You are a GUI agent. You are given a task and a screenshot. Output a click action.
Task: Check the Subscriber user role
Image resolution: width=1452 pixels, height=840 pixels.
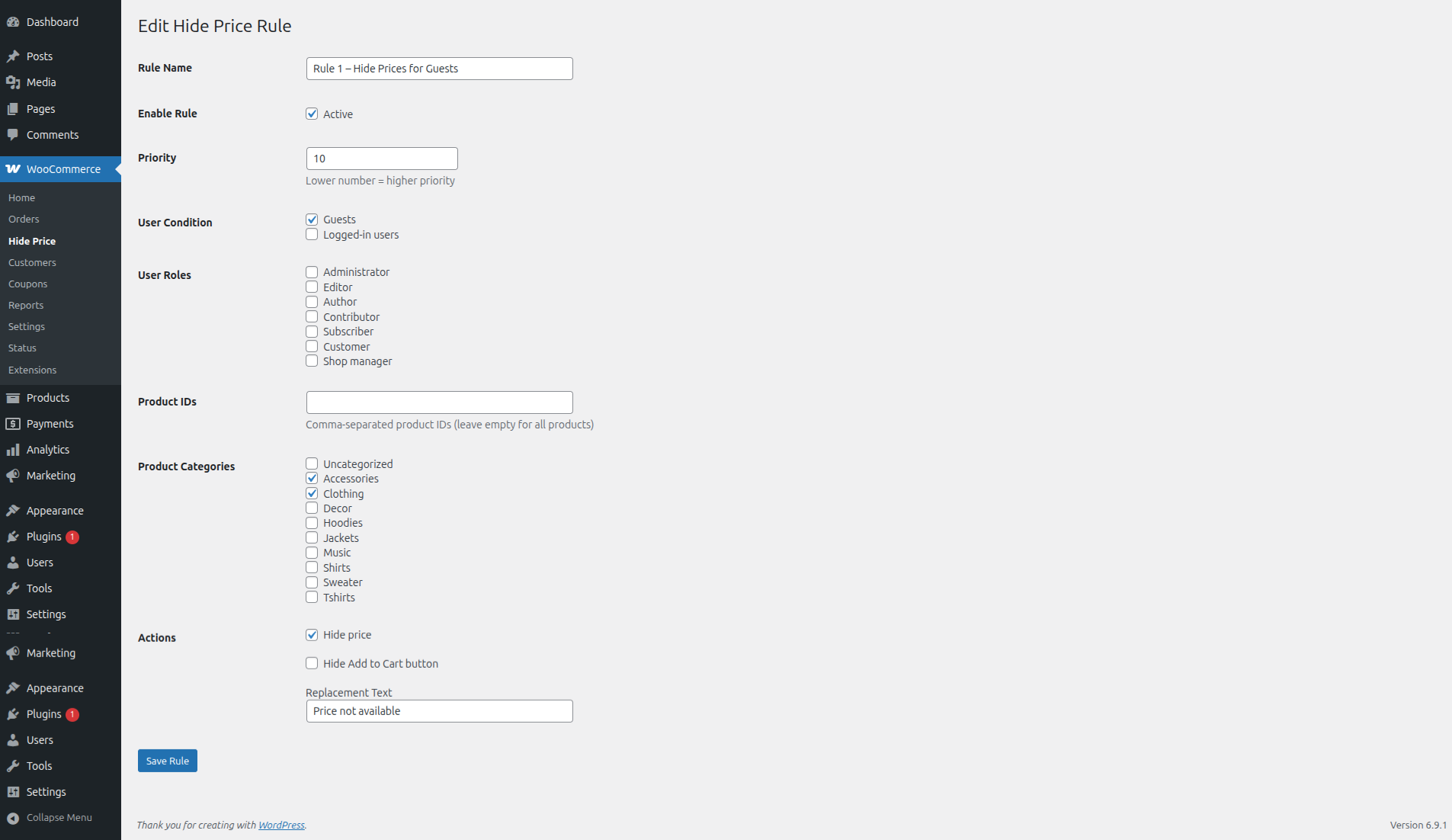coord(312,331)
